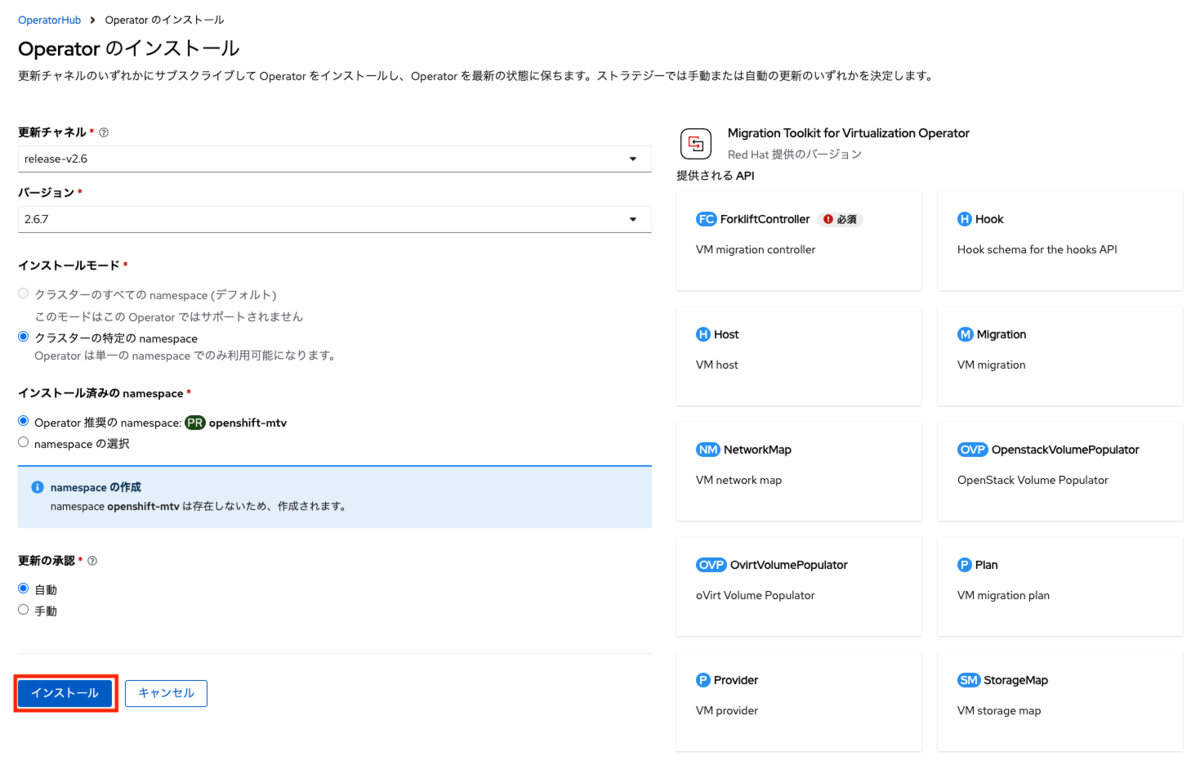Click 'VM storage map' description text
This screenshot has width=1200, height=761.
click(x=999, y=710)
